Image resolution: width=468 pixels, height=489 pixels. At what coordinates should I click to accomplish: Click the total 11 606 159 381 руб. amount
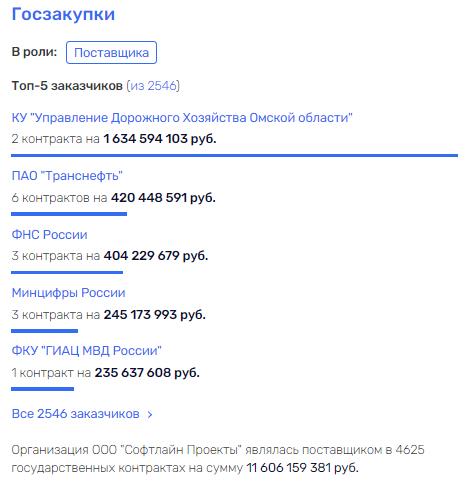302,468
